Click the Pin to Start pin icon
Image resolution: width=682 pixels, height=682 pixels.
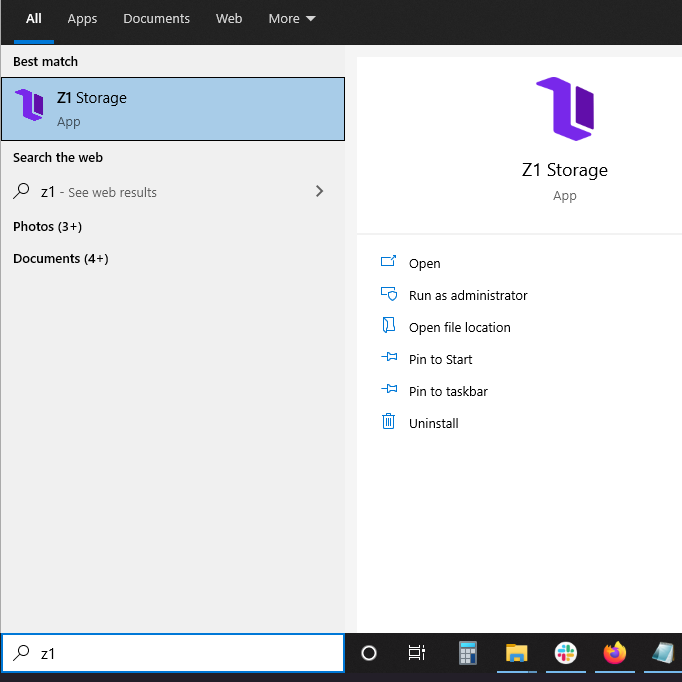pyautogui.click(x=389, y=357)
